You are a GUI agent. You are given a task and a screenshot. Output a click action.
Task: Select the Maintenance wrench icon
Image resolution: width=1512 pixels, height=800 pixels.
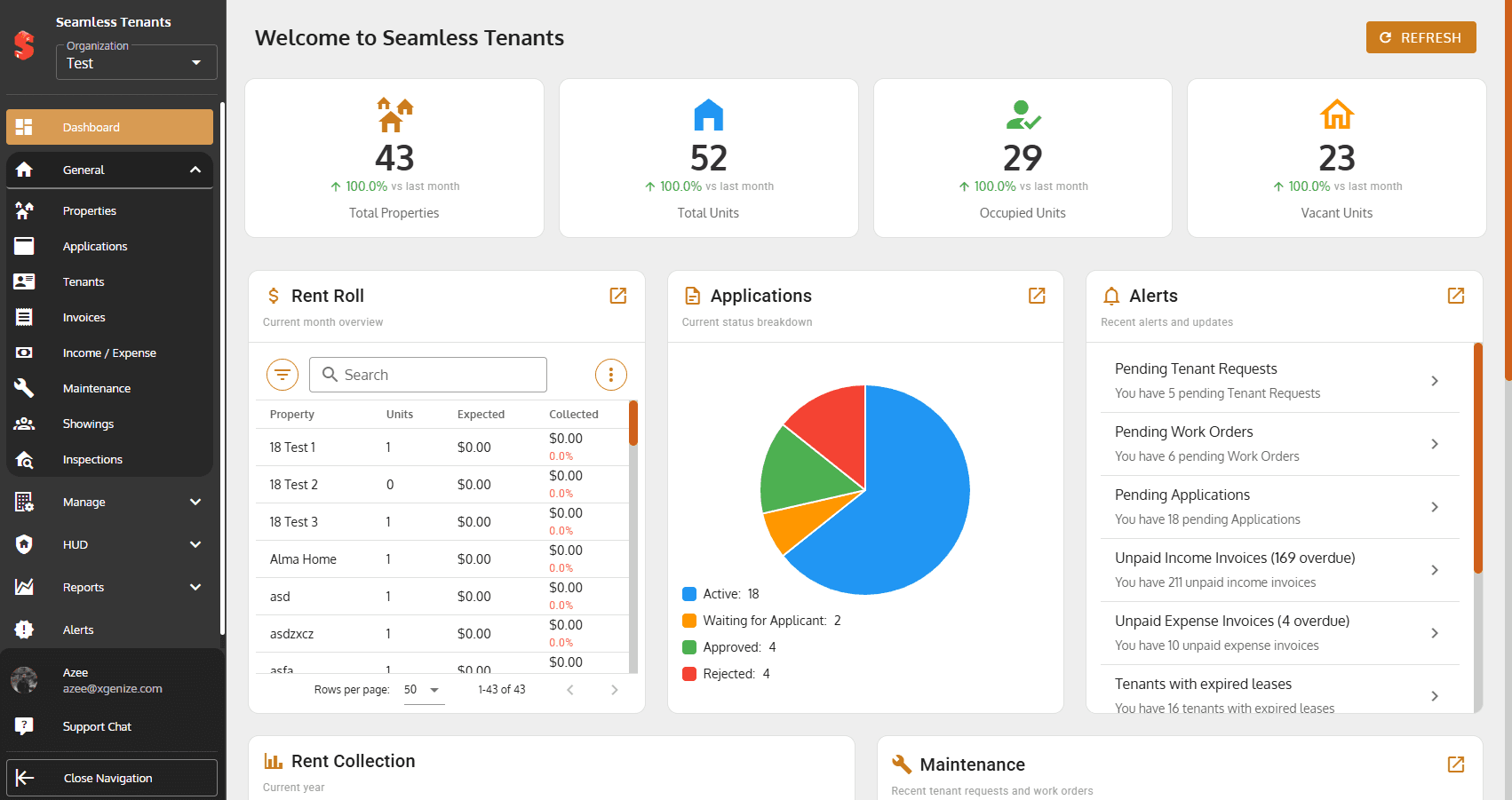point(24,388)
